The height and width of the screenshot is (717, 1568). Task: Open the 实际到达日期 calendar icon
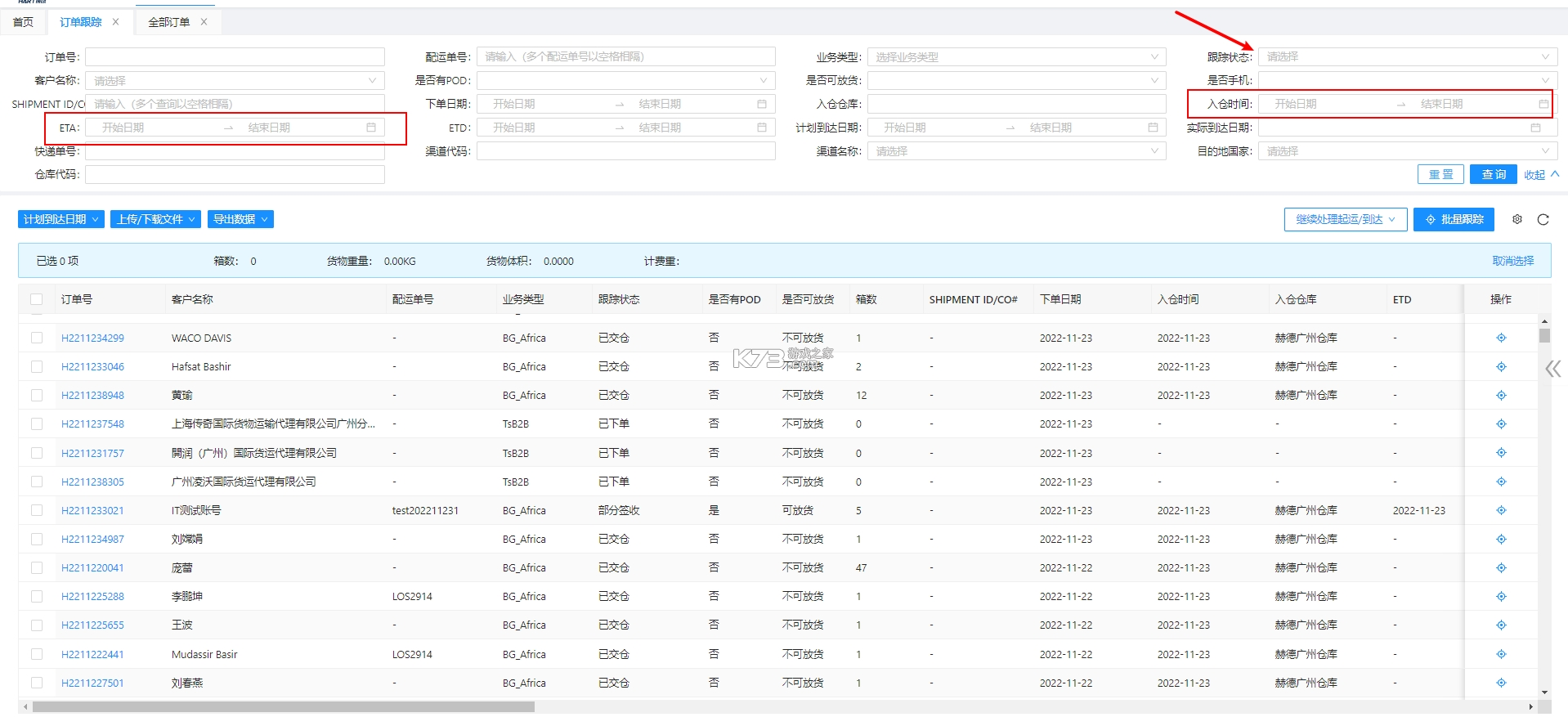1535,128
